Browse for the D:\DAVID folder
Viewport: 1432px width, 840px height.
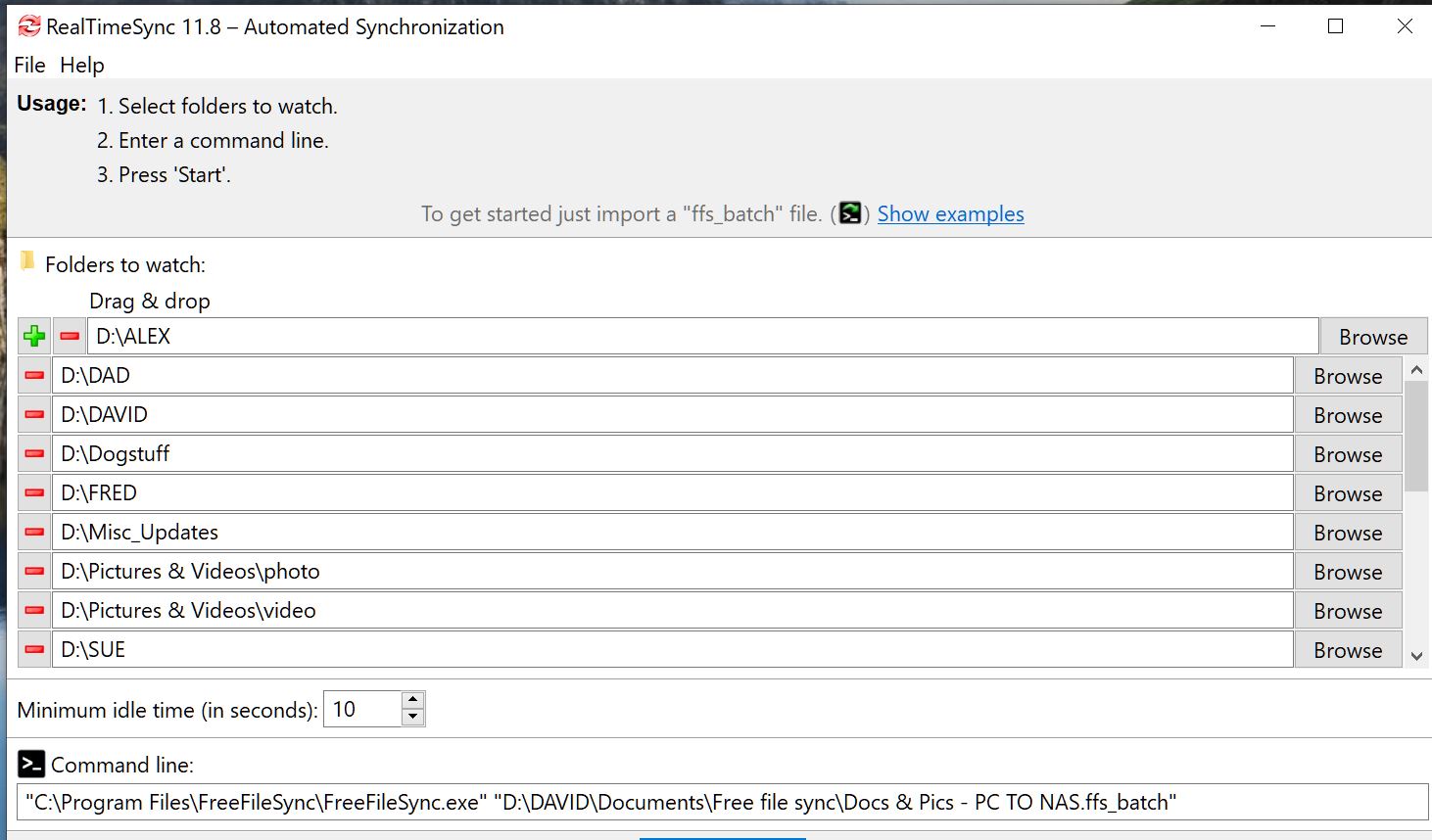coord(1348,415)
